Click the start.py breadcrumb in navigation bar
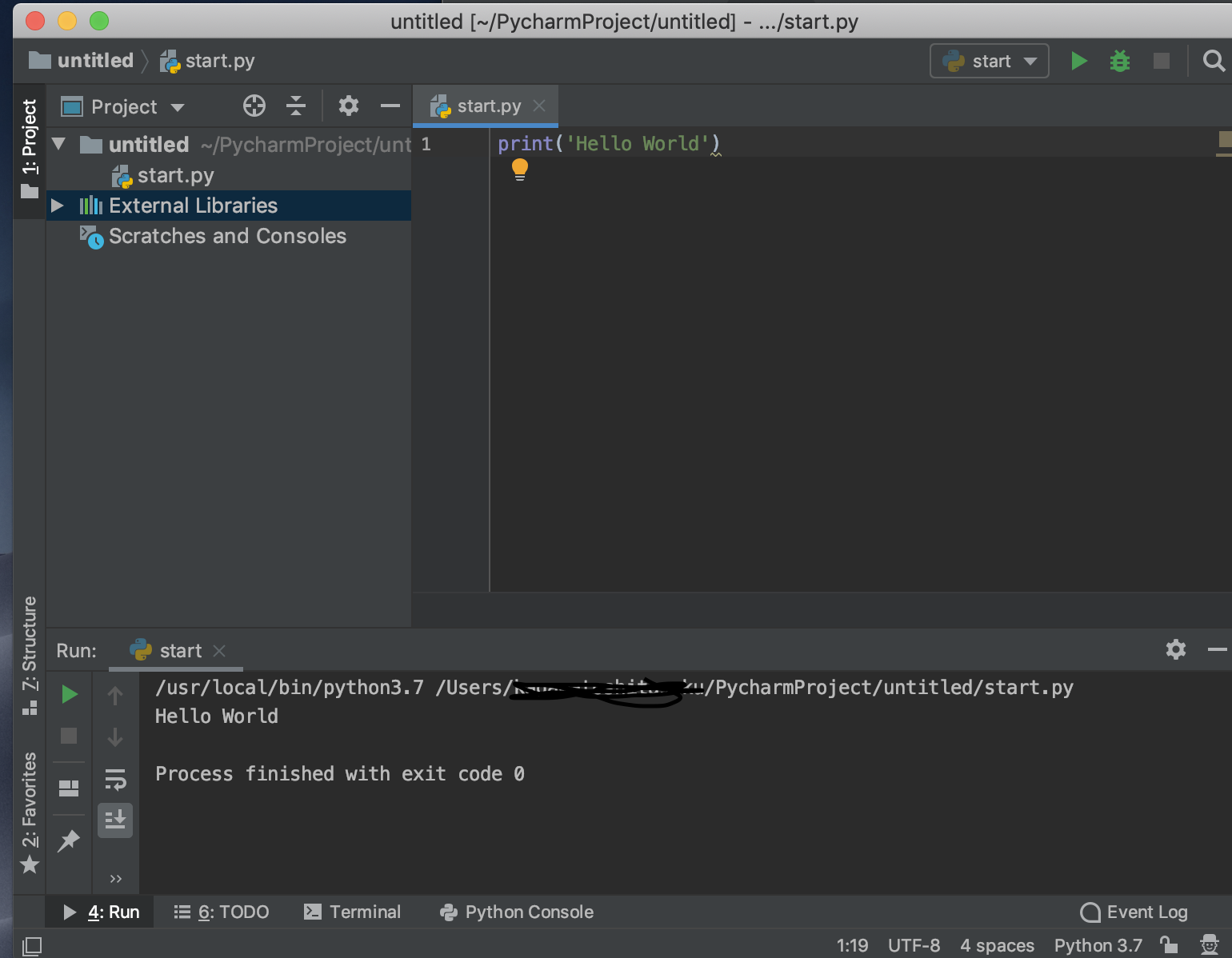1232x958 pixels. (207, 61)
